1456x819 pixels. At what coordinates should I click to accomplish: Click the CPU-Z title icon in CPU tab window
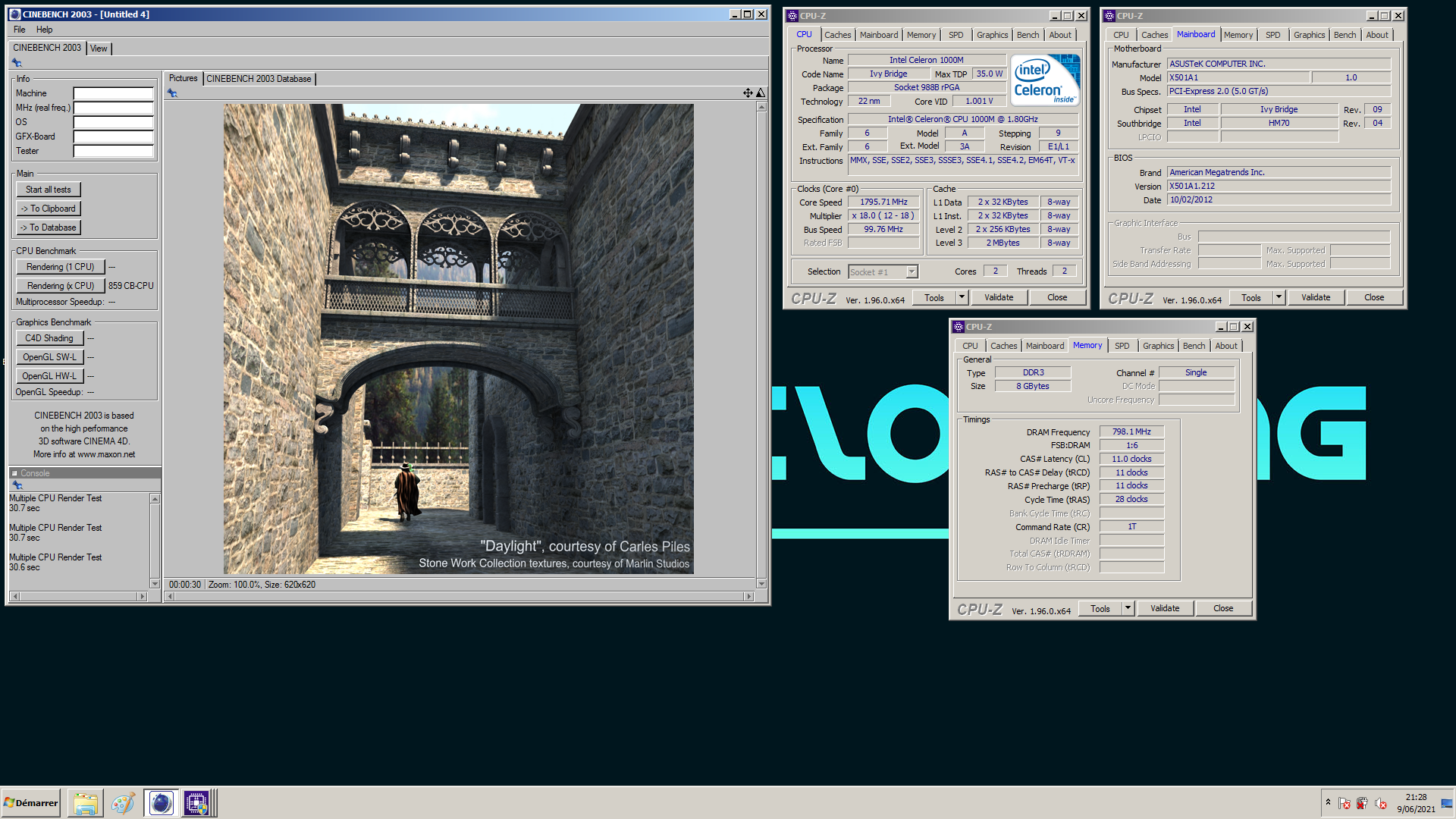pyautogui.click(x=792, y=16)
